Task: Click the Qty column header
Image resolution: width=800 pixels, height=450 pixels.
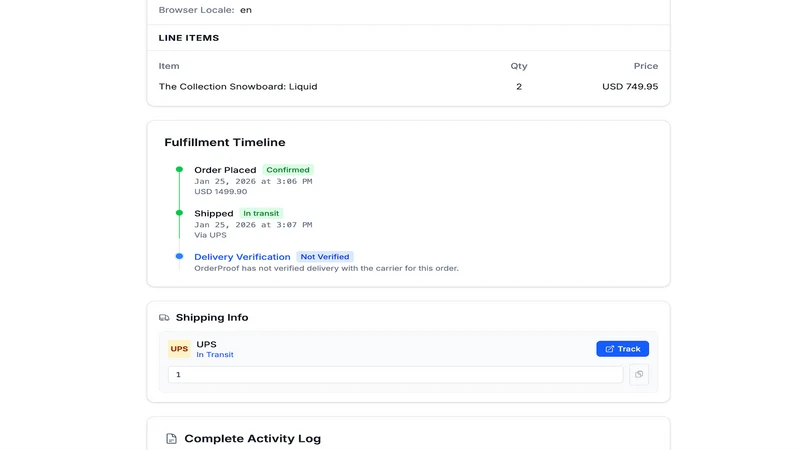Action: 519,66
